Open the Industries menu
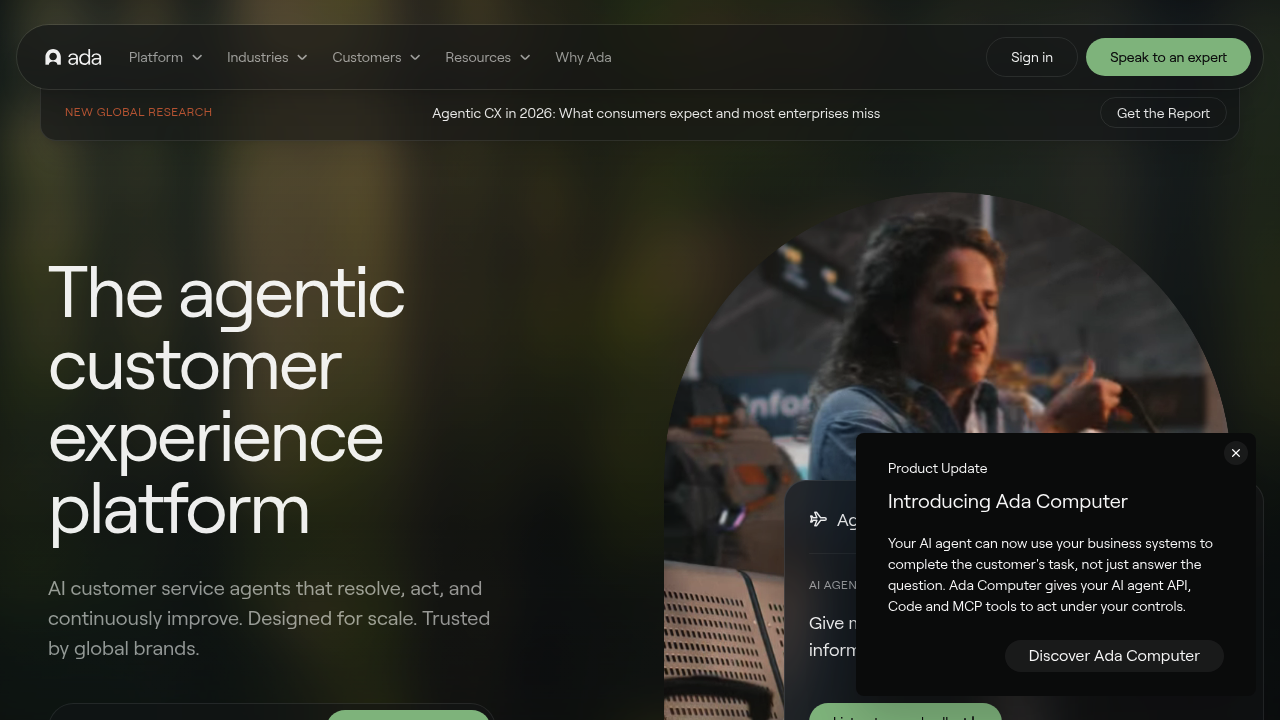1280x720 pixels. point(267,57)
